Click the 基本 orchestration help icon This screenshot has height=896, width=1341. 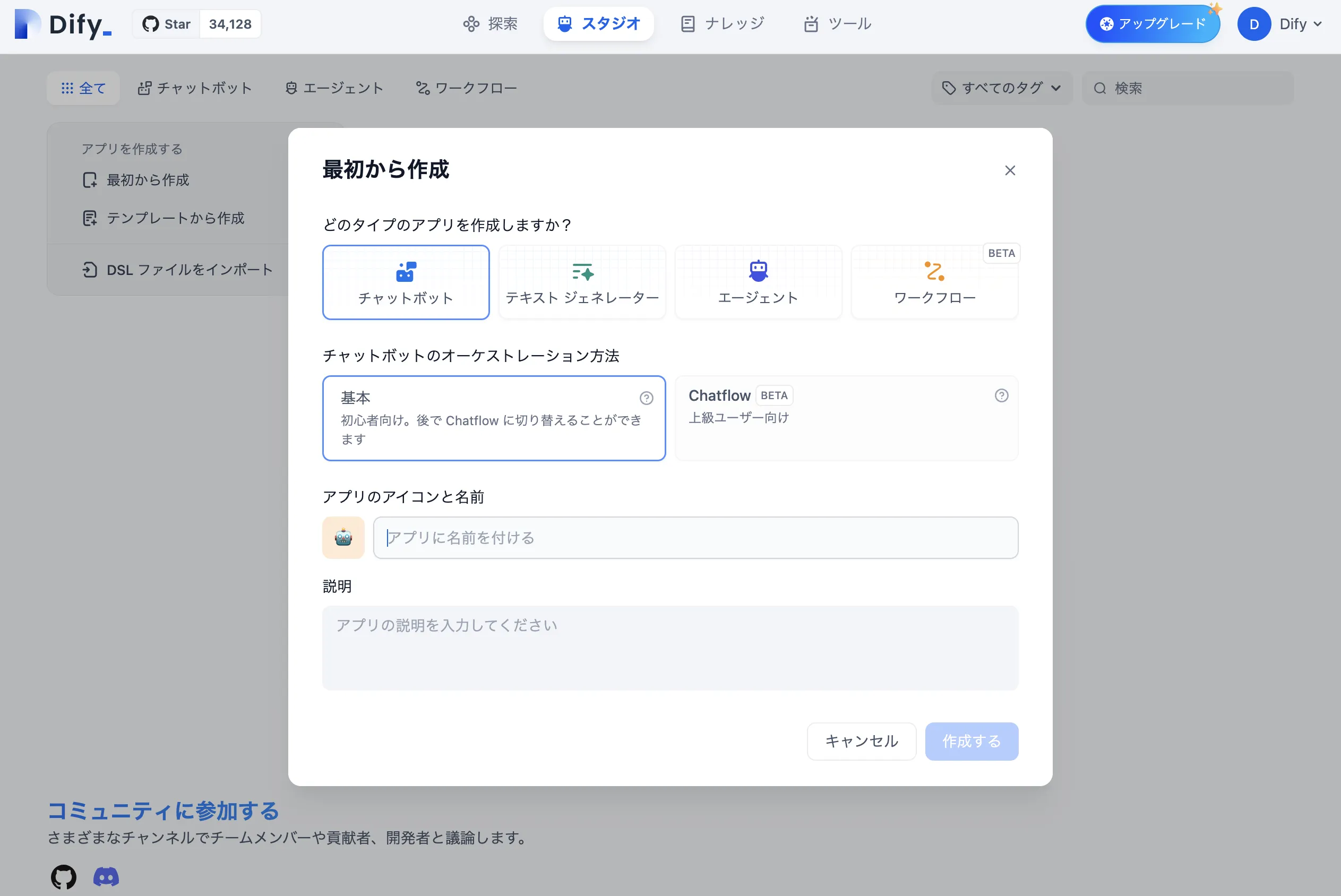tap(646, 398)
